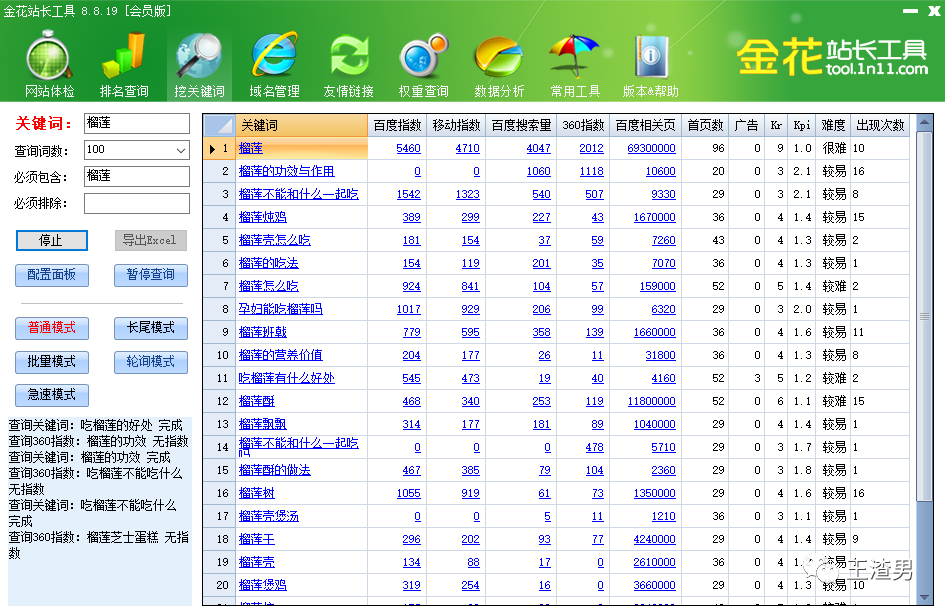Sort by the 百度相关页 column header
The image size is (945, 611).
(645, 125)
